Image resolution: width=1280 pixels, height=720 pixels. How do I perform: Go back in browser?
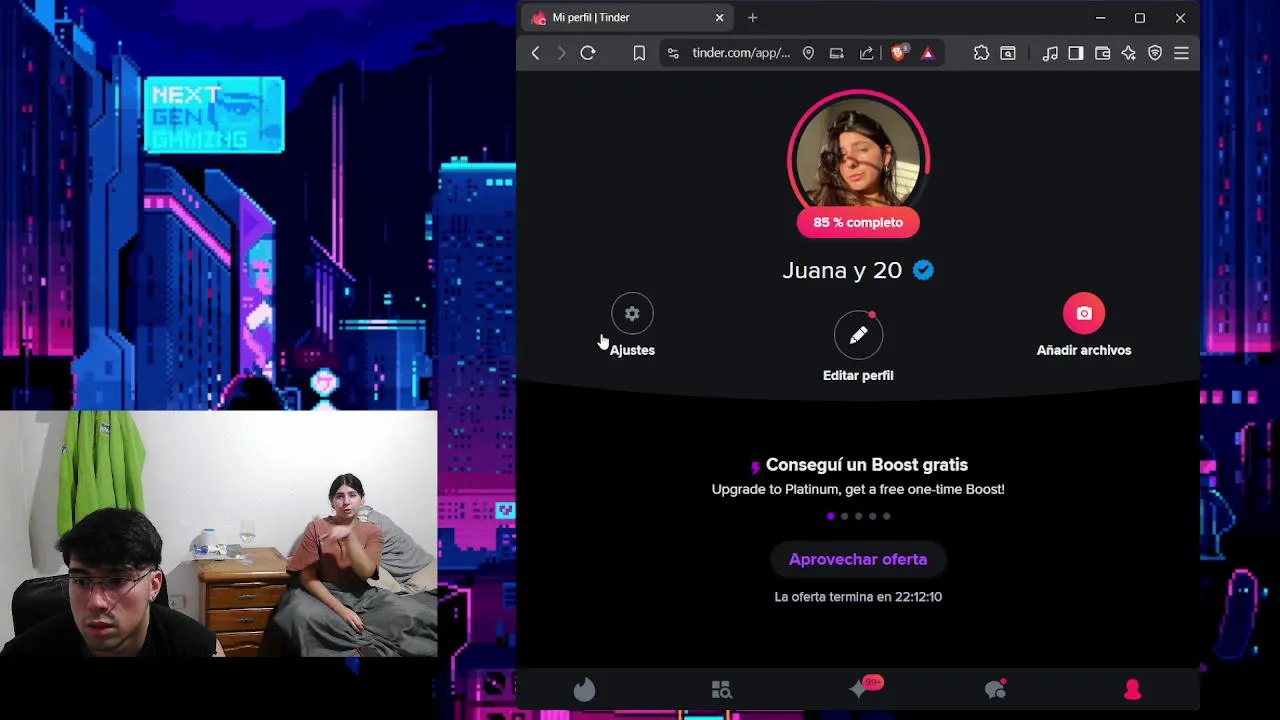click(x=535, y=53)
